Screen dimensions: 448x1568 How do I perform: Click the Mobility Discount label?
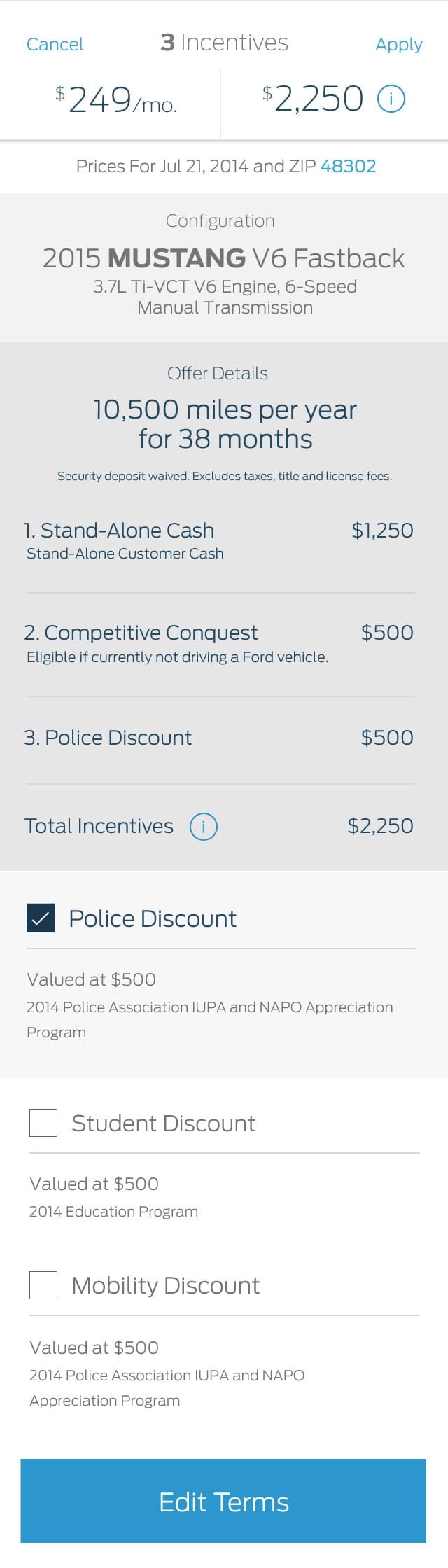[x=165, y=1285]
